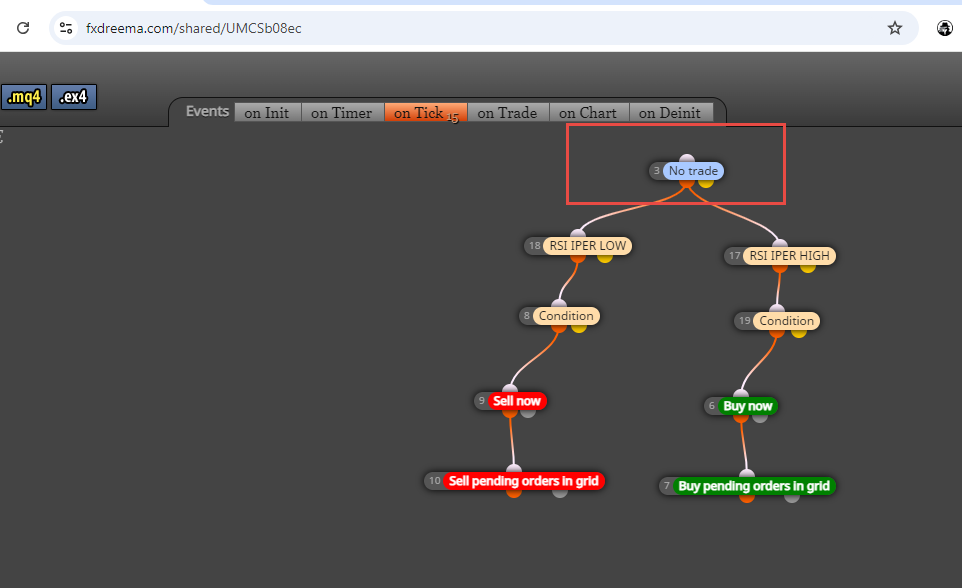Viewport: 962px width, 588px height.
Task: Click yellow output connector of No trade
Action: tap(706, 183)
